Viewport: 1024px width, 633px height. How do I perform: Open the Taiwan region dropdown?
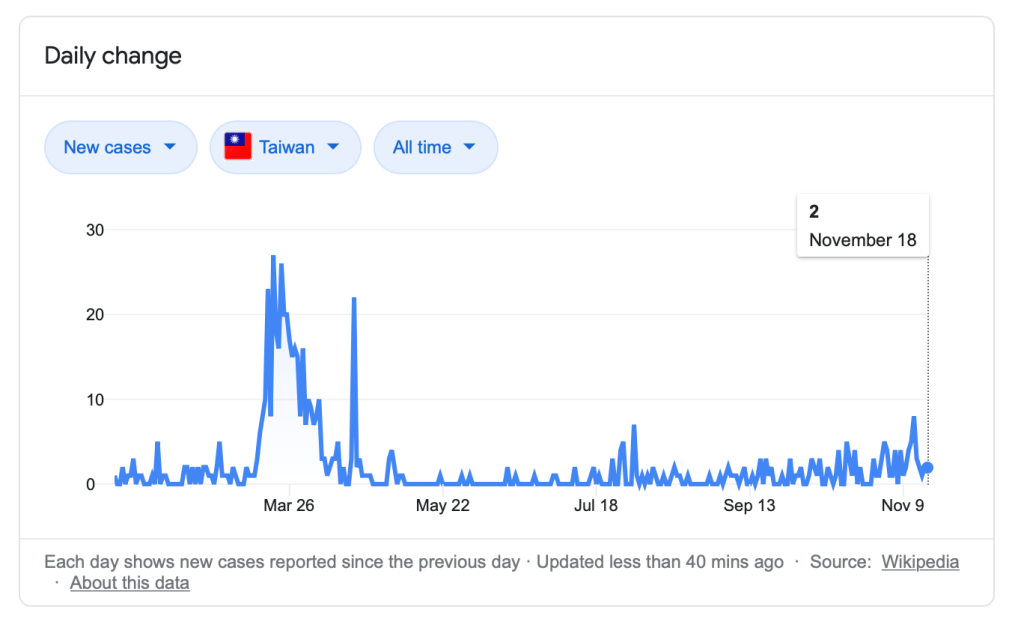point(285,147)
